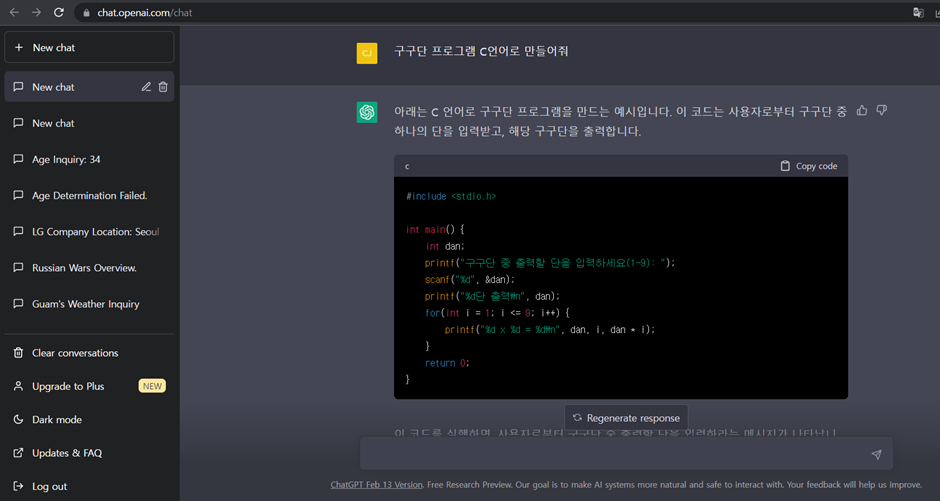The width and height of the screenshot is (940, 501).
Task: Click the logout arrow icon
Action: pyautogui.click(x=19, y=486)
